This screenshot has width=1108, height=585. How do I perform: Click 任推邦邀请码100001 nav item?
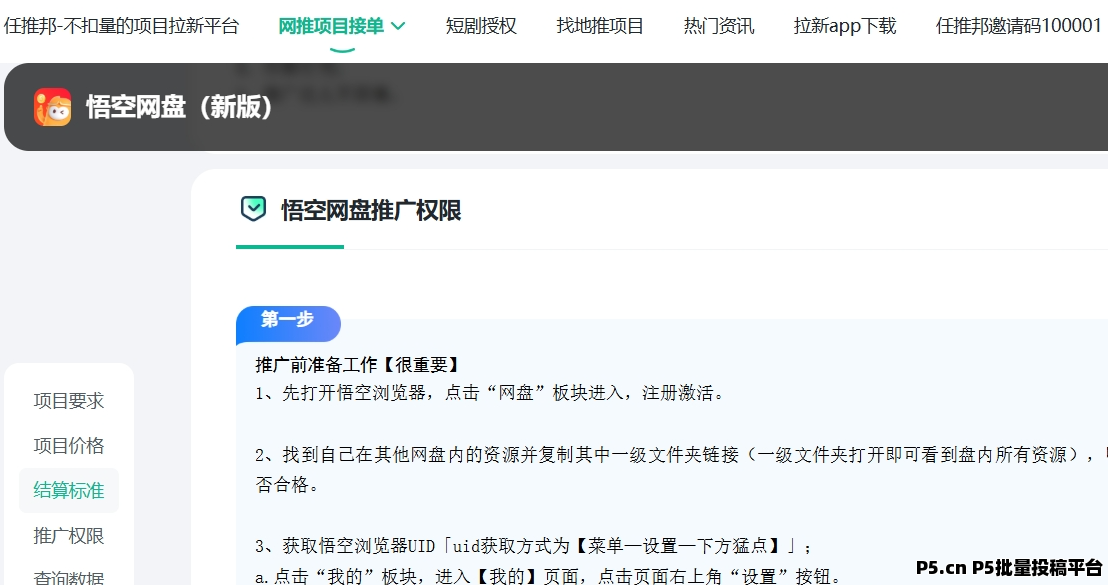(1018, 26)
